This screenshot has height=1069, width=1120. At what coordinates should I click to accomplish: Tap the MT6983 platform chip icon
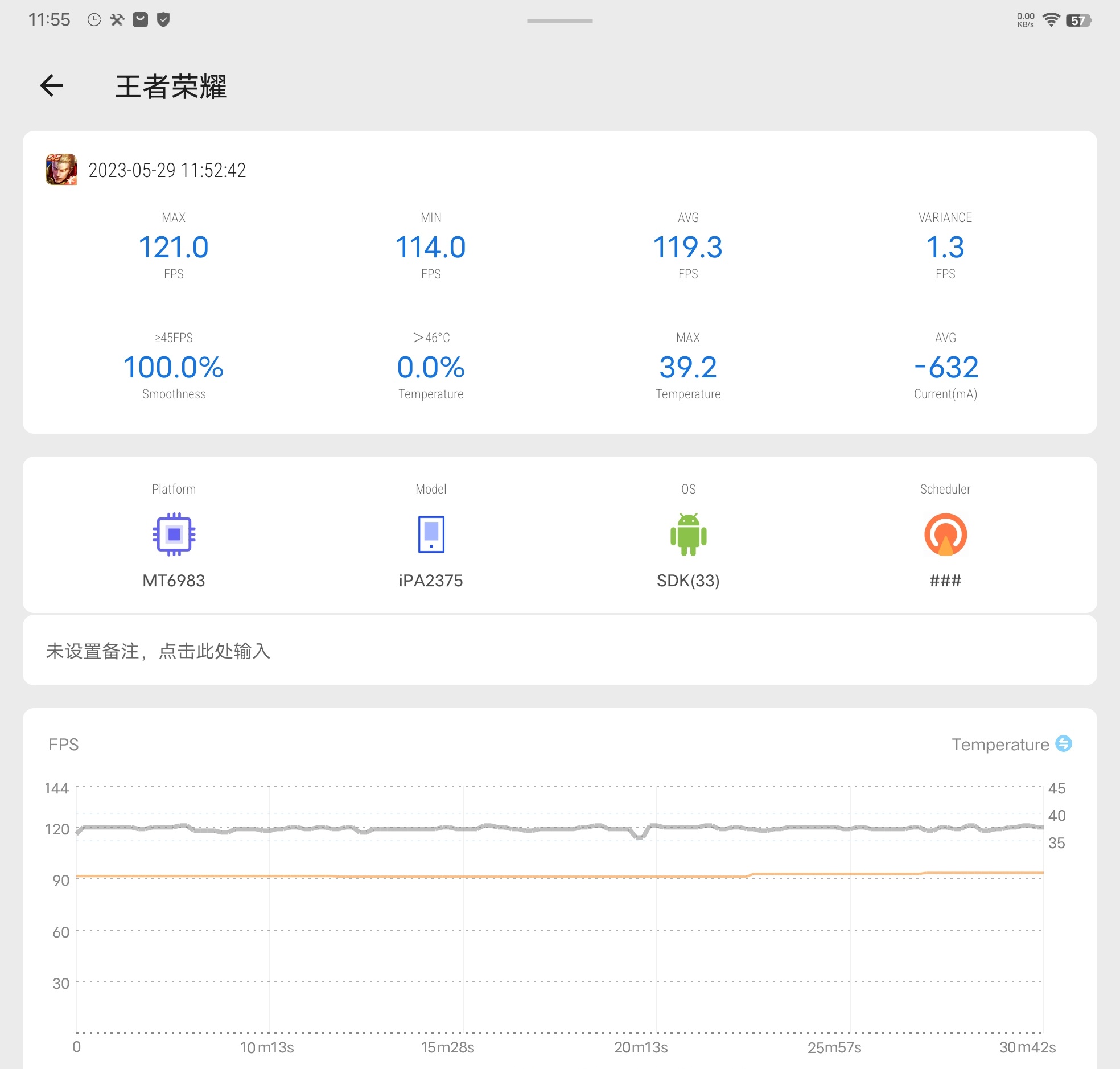coord(174,534)
